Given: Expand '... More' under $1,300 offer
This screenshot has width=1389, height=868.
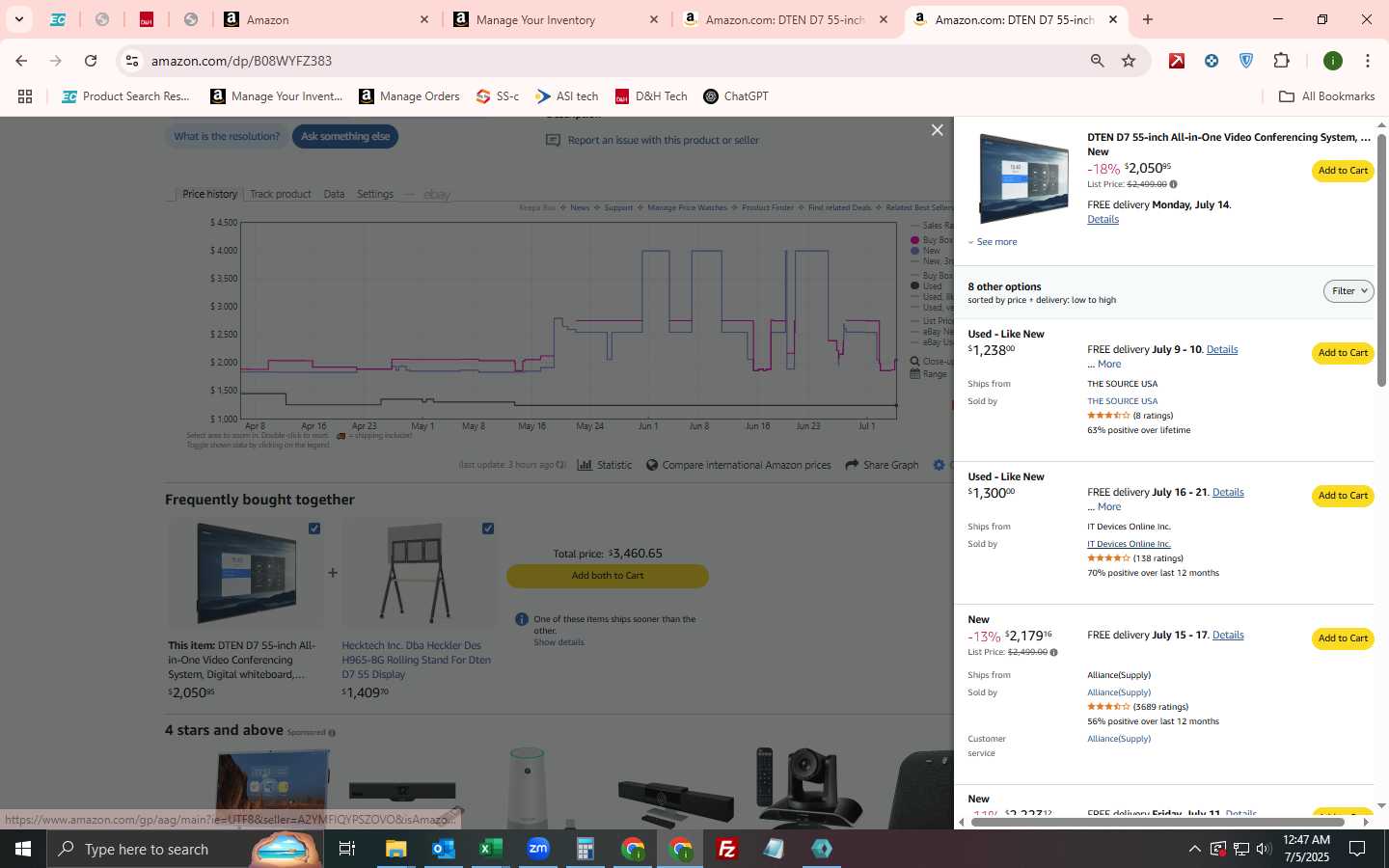Looking at the screenshot, I should pos(1103,507).
